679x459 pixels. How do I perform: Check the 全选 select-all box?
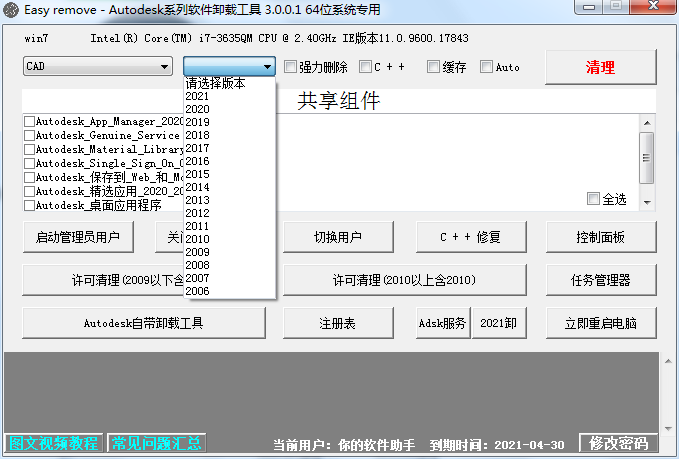593,199
